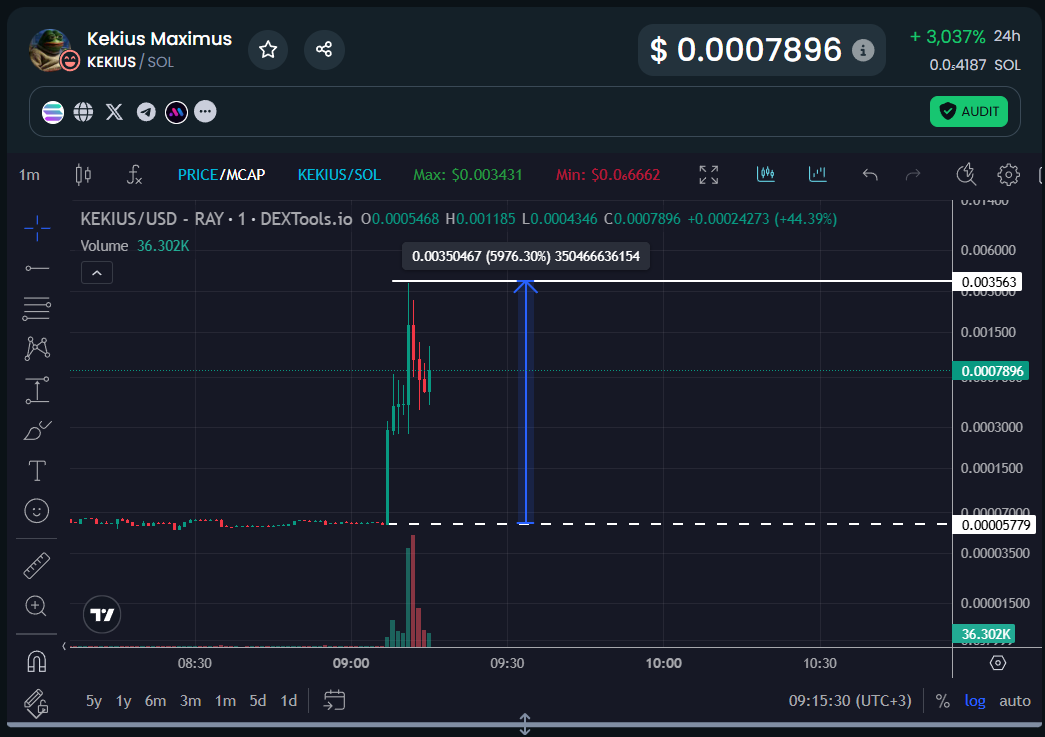The image size is (1045, 737).
Task: Enable auto scale mode
Action: 1015,701
